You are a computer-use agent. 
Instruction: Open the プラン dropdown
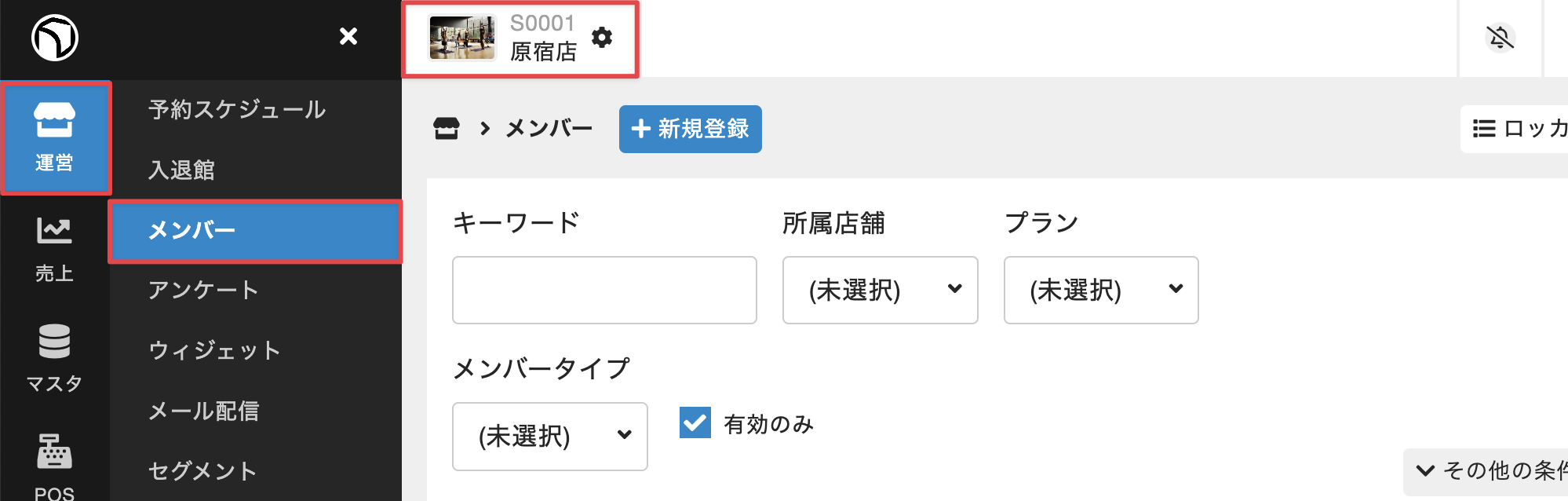(1100, 290)
